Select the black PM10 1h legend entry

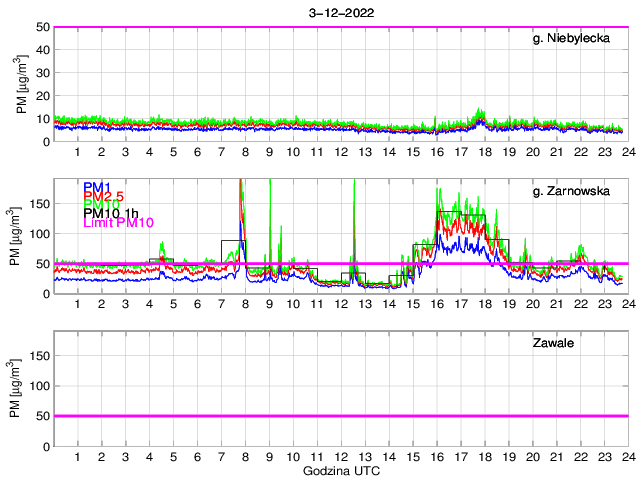(112, 213)
